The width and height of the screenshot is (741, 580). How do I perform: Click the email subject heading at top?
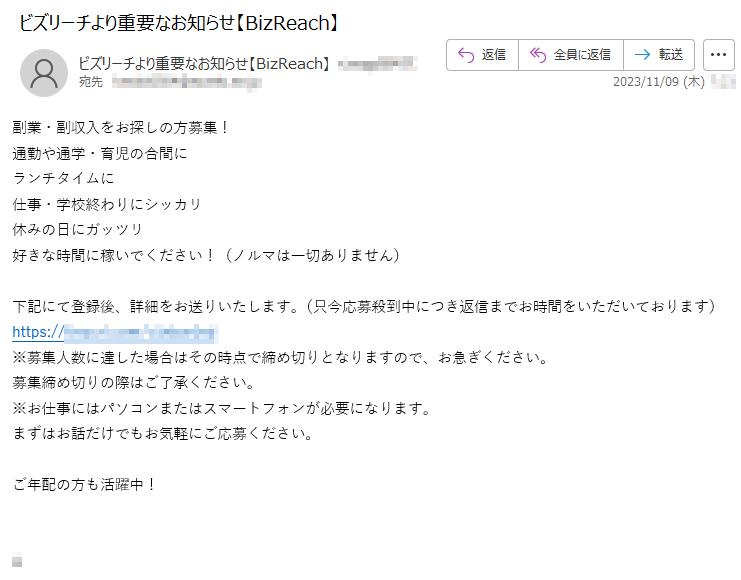(x=179, y=23)
